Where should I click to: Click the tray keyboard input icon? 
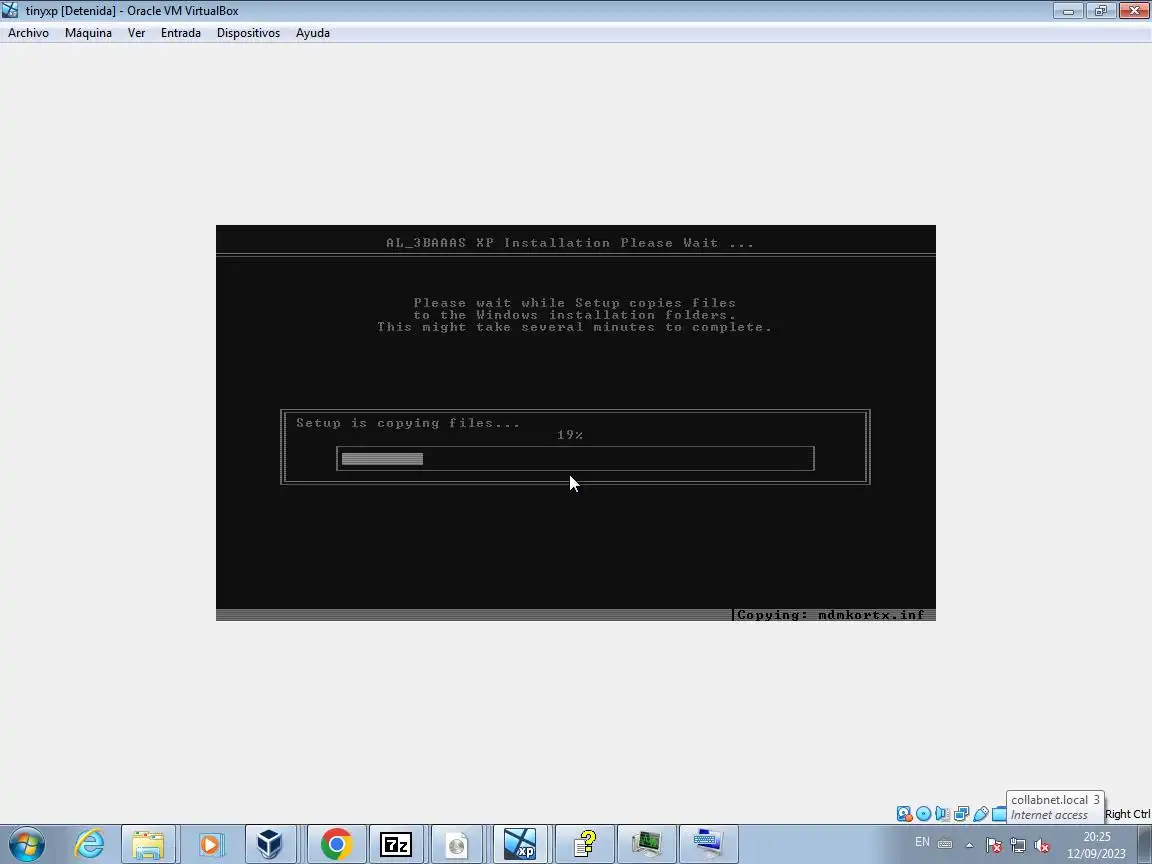coord(945,844)
